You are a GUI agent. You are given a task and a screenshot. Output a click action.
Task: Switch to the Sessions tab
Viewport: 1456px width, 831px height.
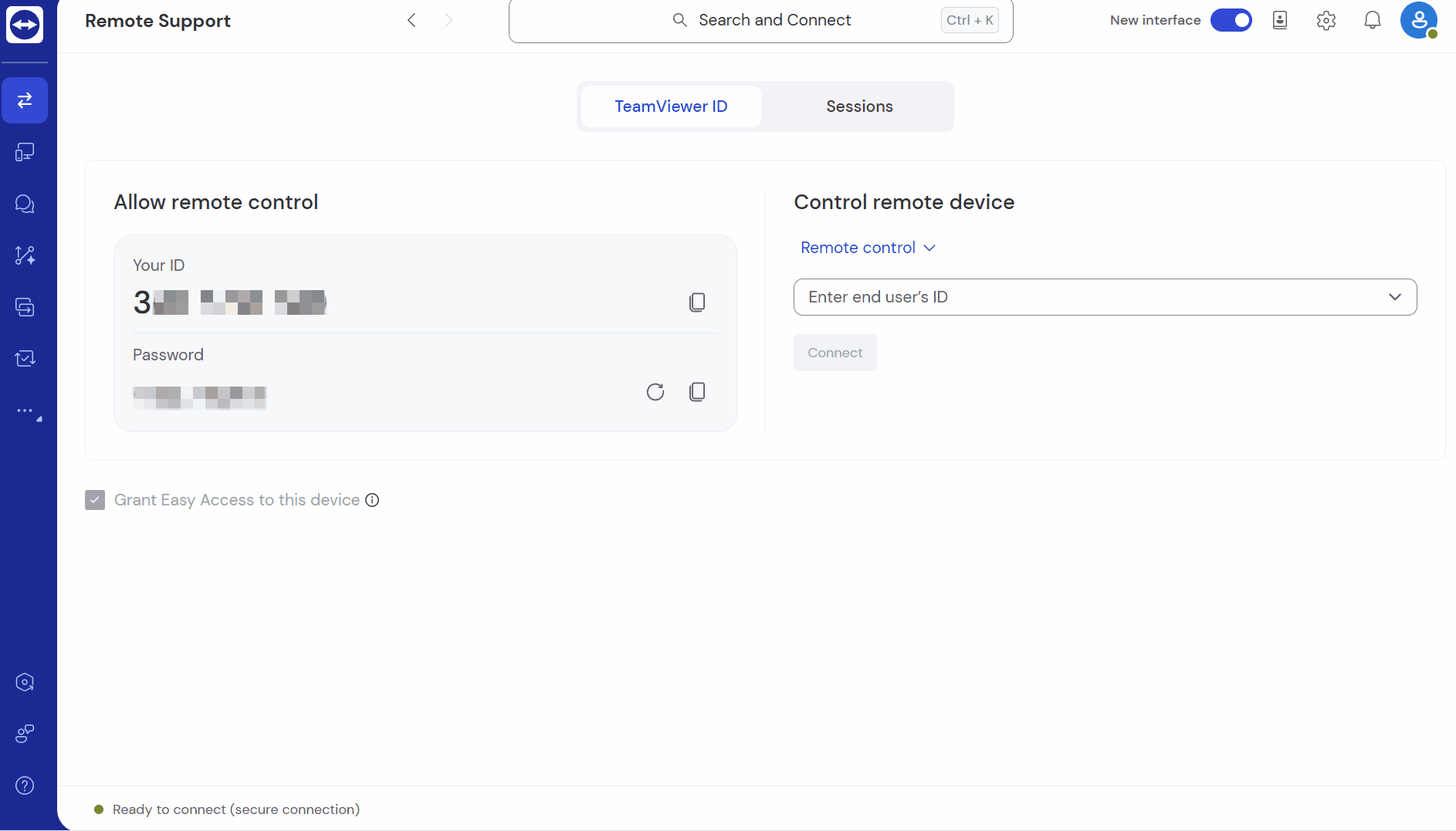pyautogui.click(x=859, y=106)
